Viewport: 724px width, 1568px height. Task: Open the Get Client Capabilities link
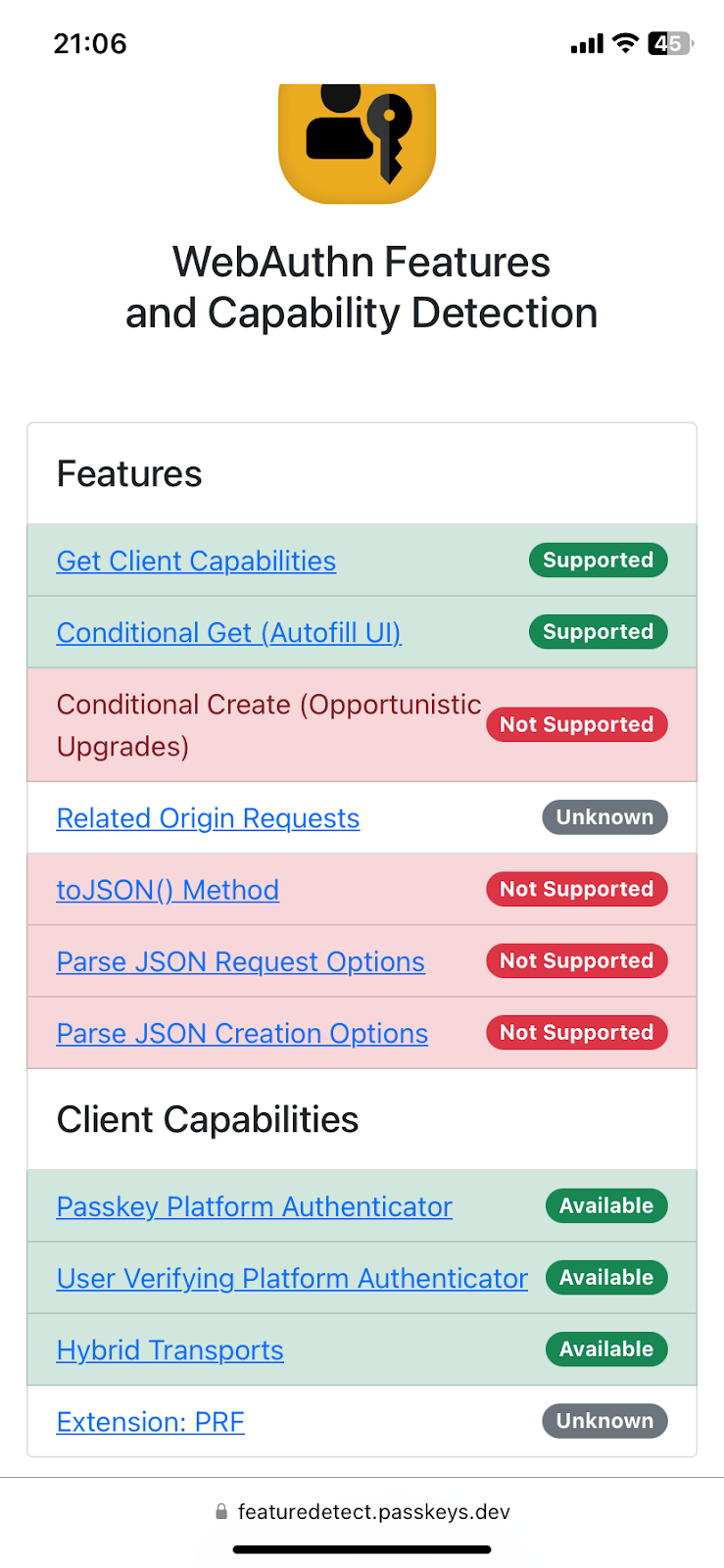196,561
